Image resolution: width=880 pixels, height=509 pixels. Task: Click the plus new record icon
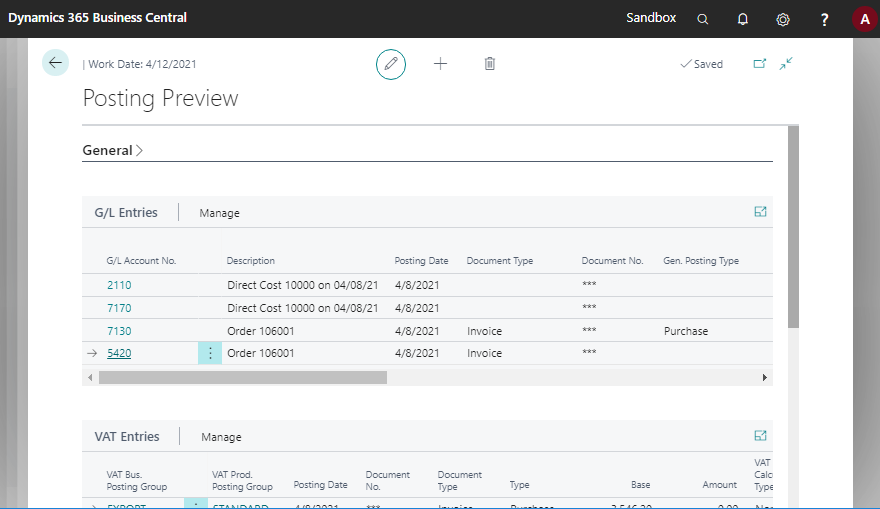point(440,64)
